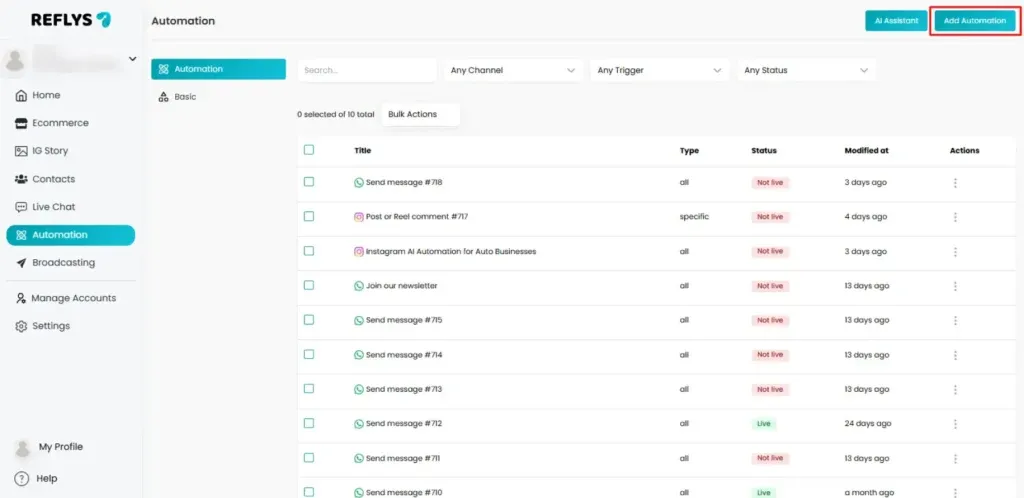Screen dimensions: 1024x498
Task: Click the Search input field
Action: point(367,70)
